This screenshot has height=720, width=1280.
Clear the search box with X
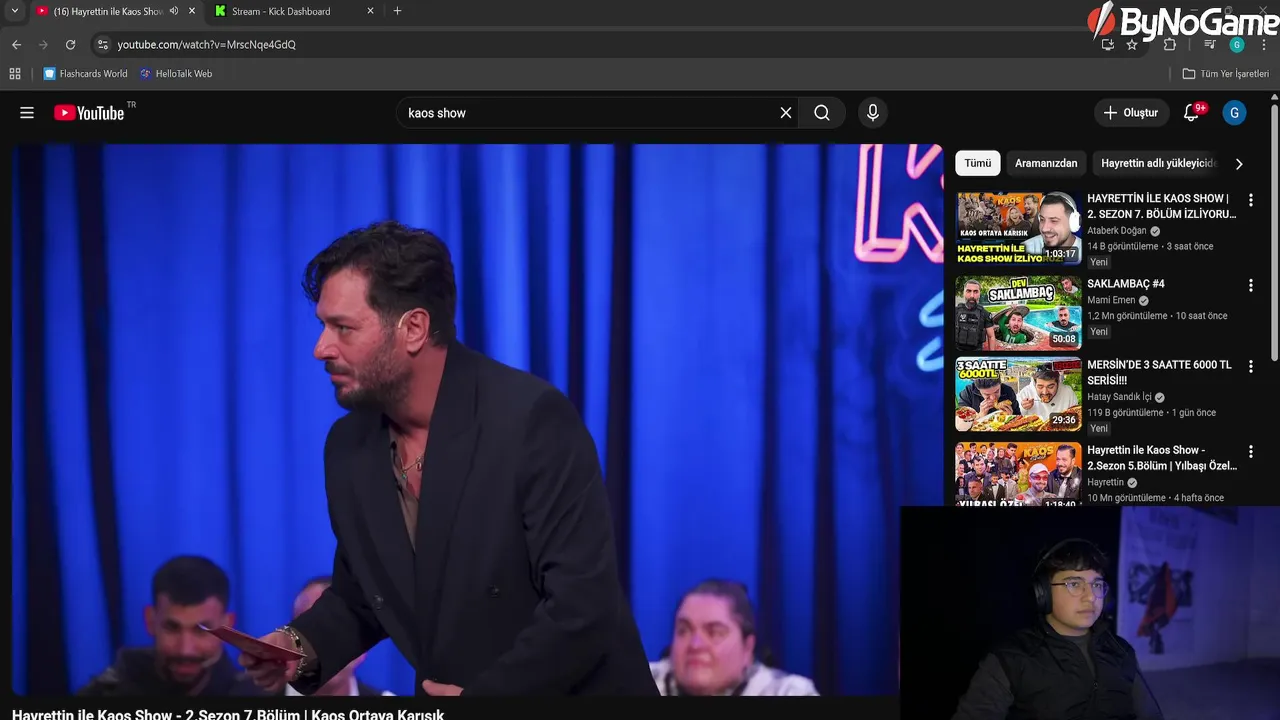(786, 113)
